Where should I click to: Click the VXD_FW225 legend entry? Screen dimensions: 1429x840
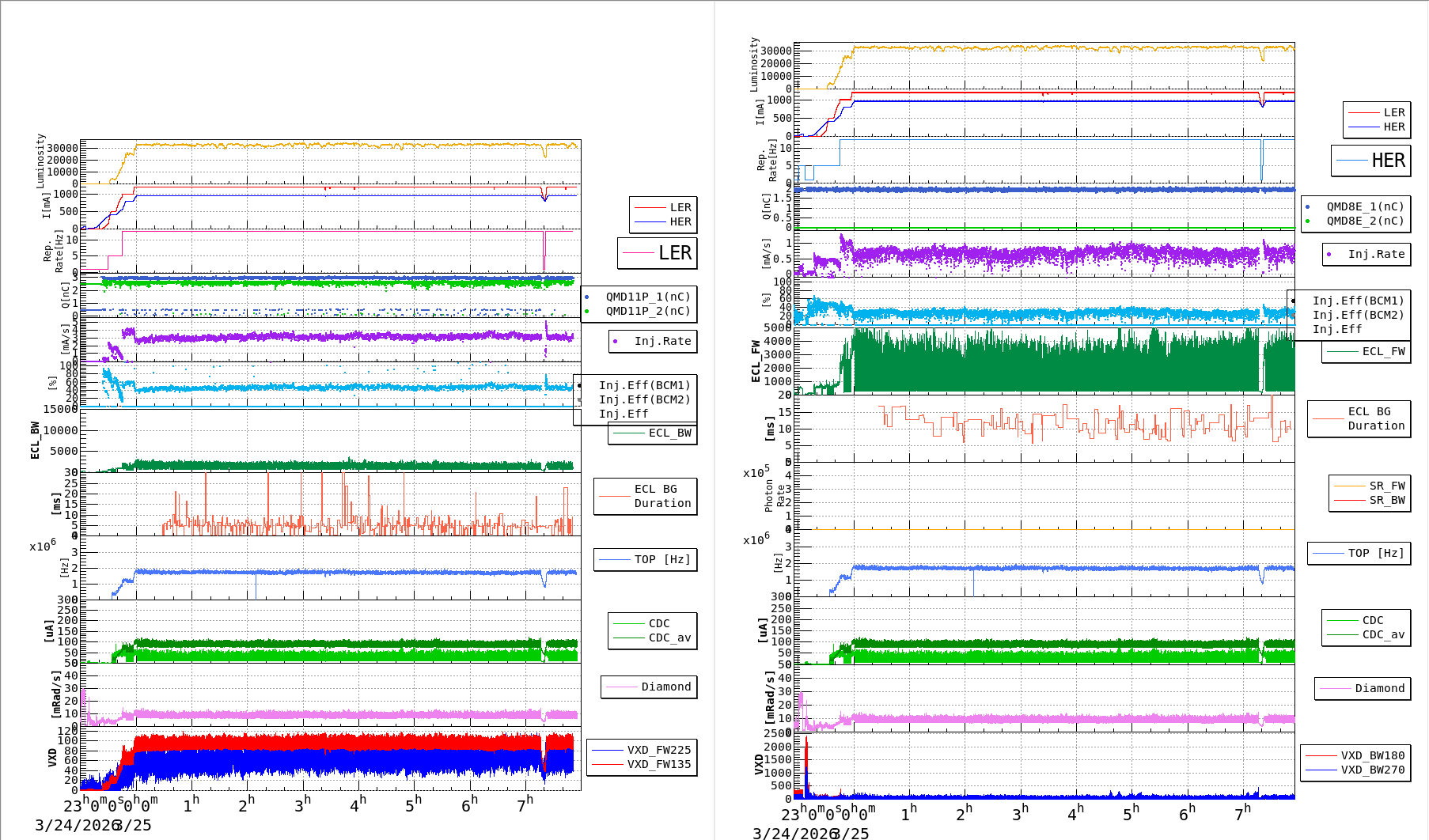(x=658, y=750)
